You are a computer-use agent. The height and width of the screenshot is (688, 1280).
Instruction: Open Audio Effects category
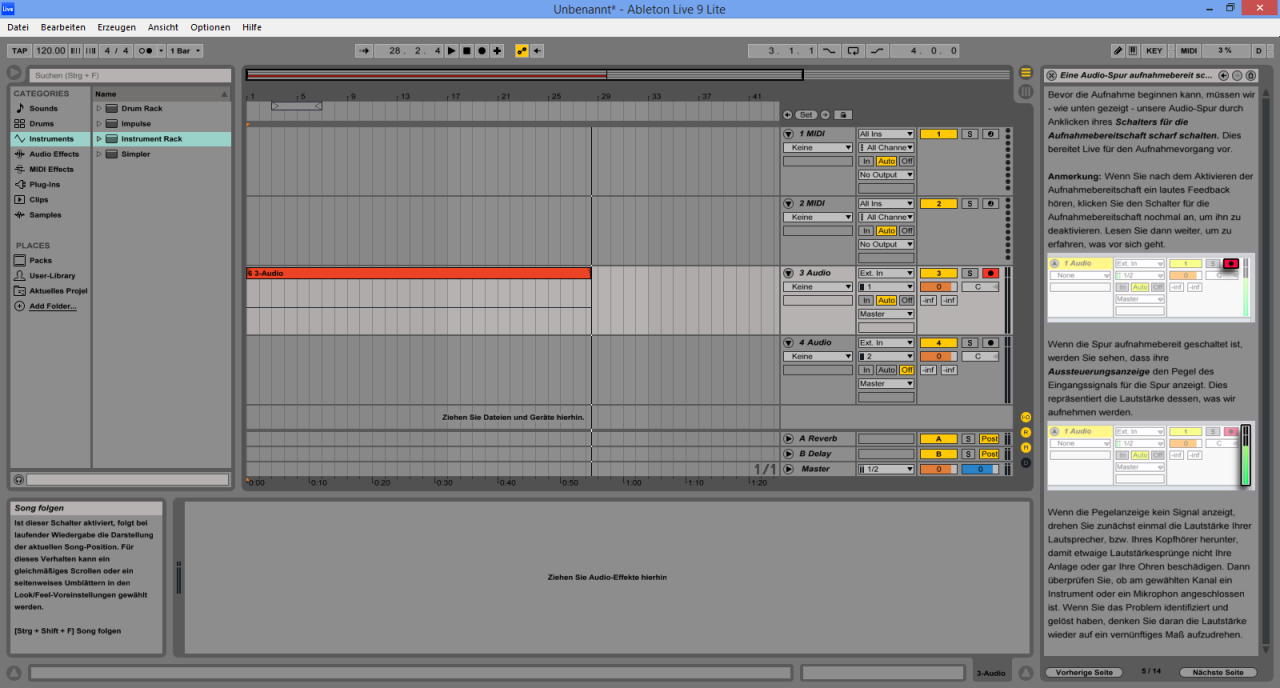tap(53, 154)
